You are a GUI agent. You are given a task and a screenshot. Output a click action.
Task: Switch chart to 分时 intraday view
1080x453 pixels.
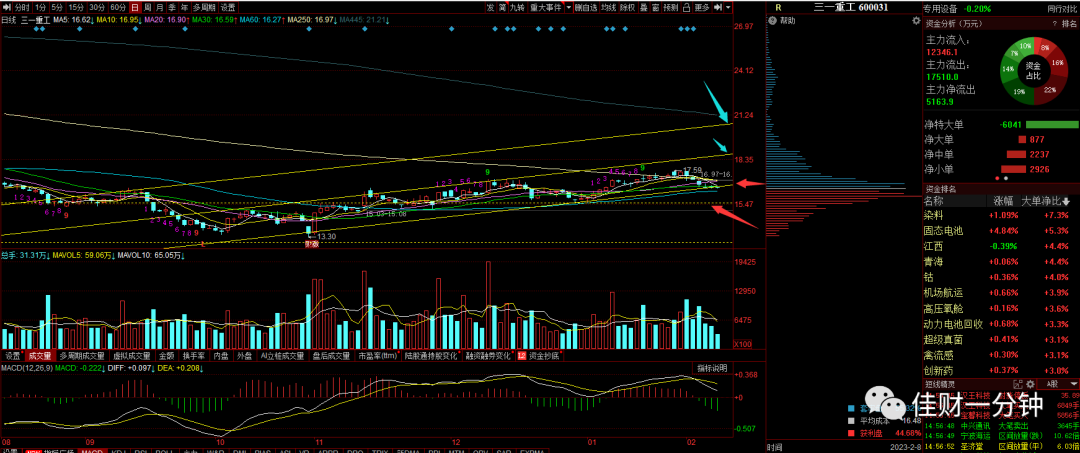pos(22,8)
